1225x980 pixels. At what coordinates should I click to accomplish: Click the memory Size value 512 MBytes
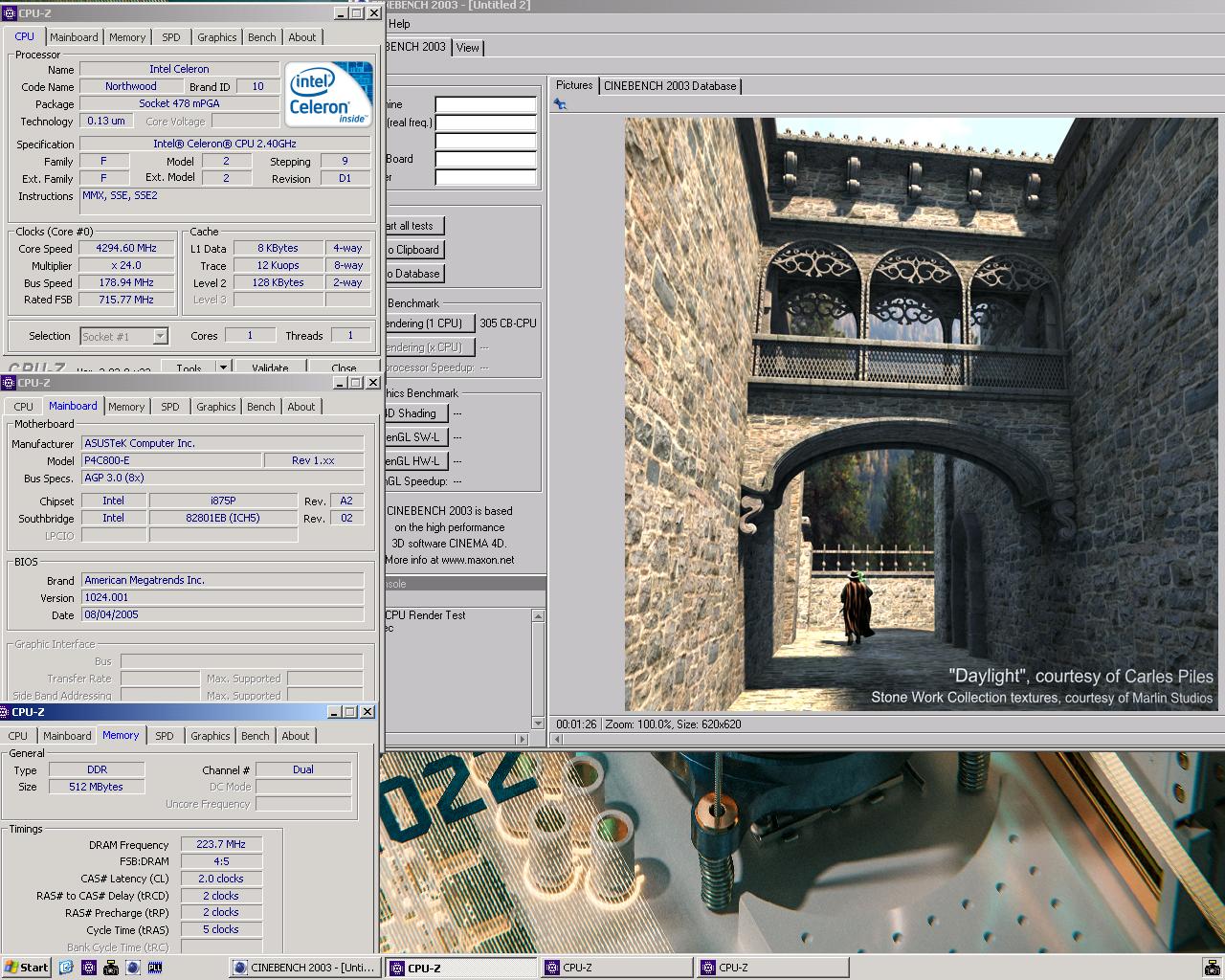(x=97, y=787)
